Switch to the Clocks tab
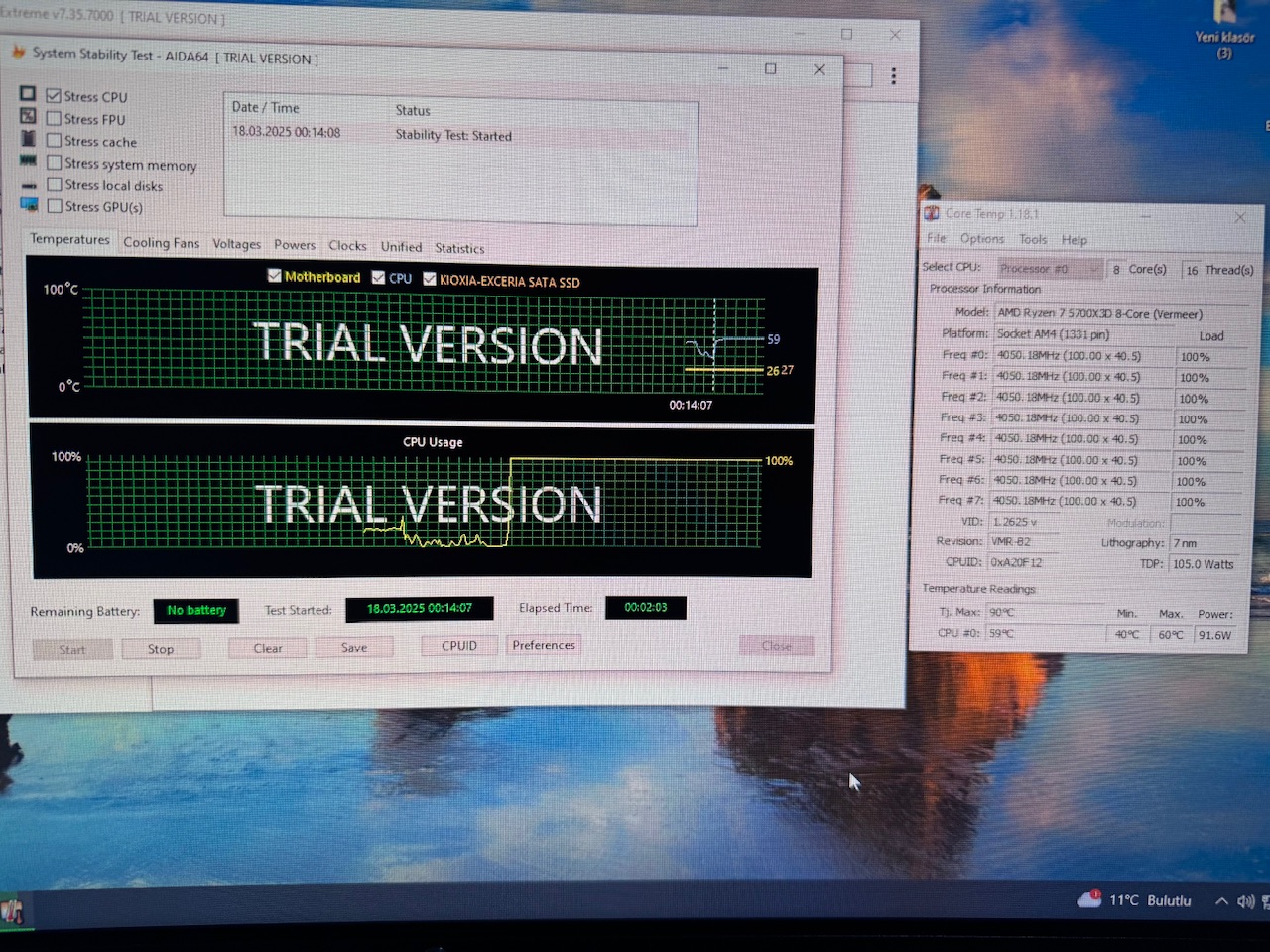 [347, 246]
